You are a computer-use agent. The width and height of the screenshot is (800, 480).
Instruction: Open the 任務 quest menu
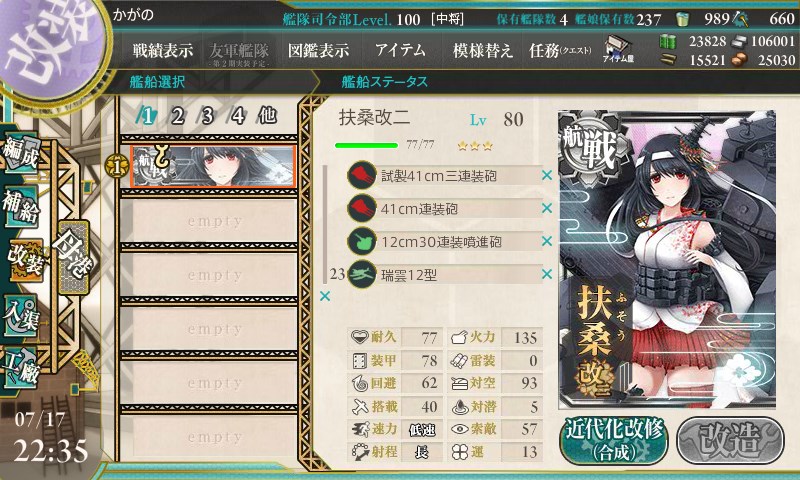[560, 50]
